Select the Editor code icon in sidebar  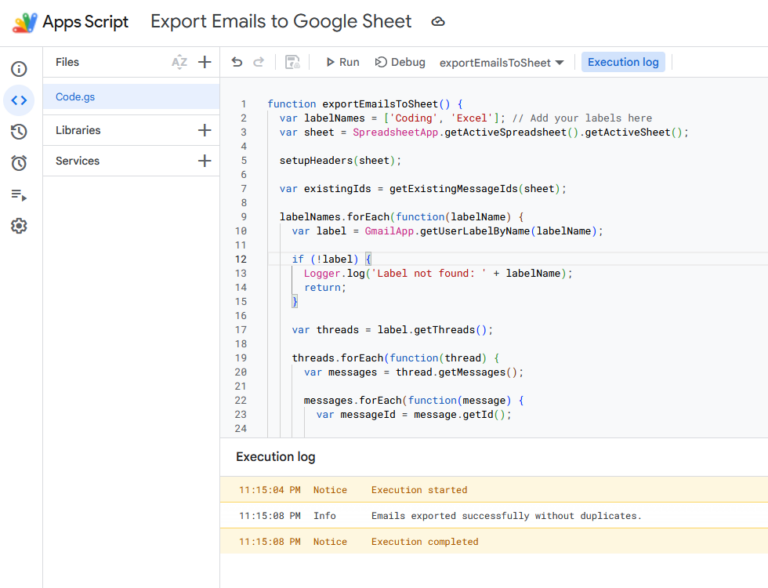coord(19,100)
